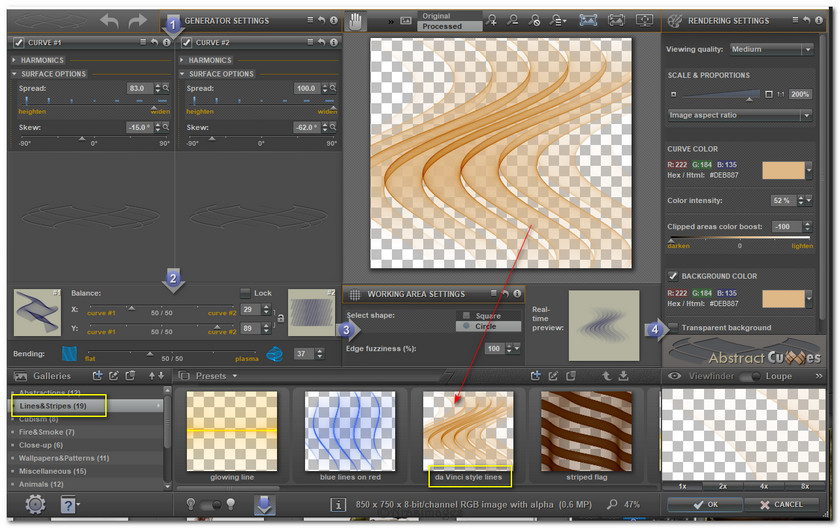Image resolution: width=840 pixels, height=528 pixels.
Task: Click the image info 'i' icon
Action: [338, 504]
